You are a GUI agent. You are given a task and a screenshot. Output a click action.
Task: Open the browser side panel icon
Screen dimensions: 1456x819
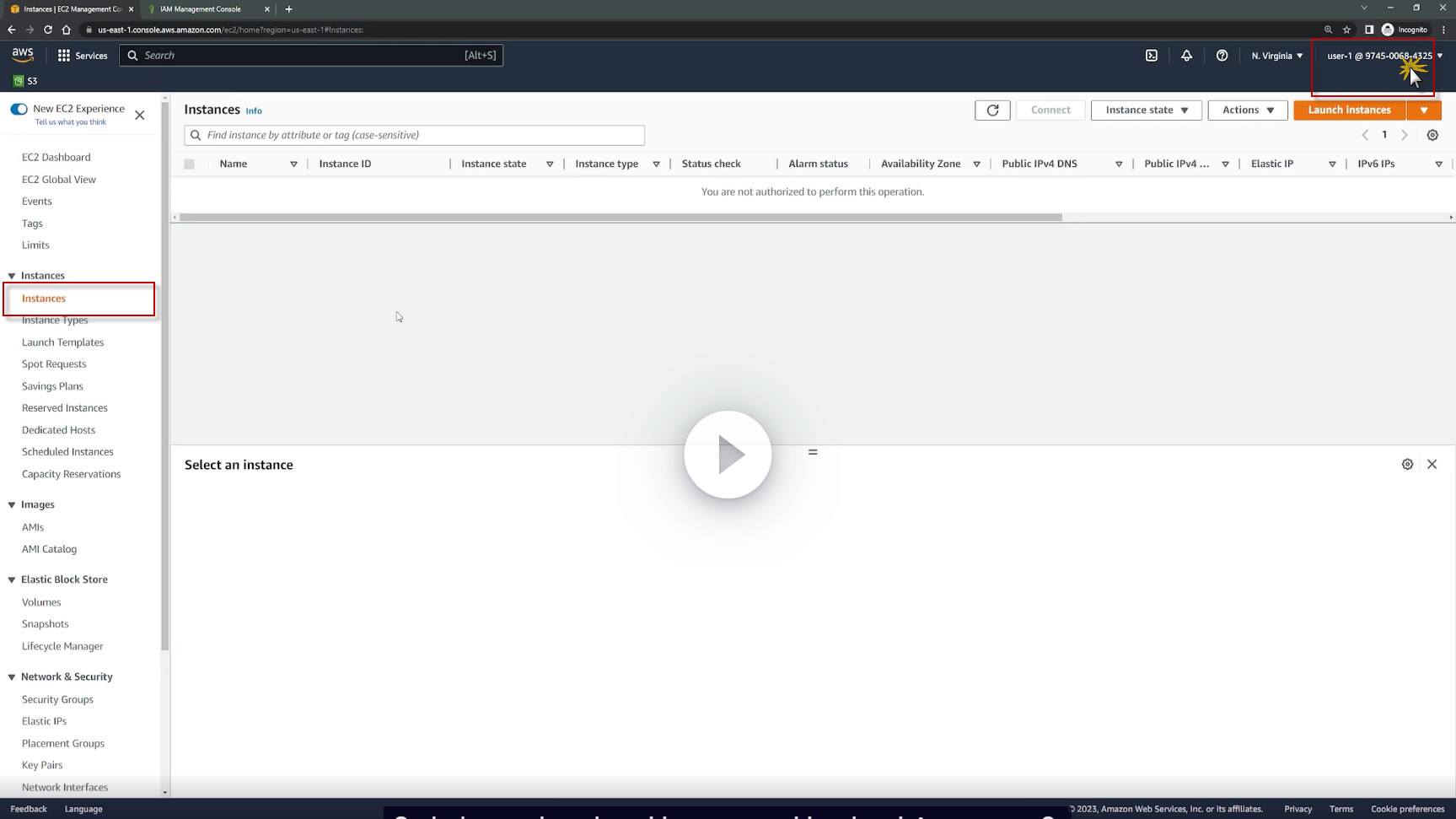(x=1369, y=30)
